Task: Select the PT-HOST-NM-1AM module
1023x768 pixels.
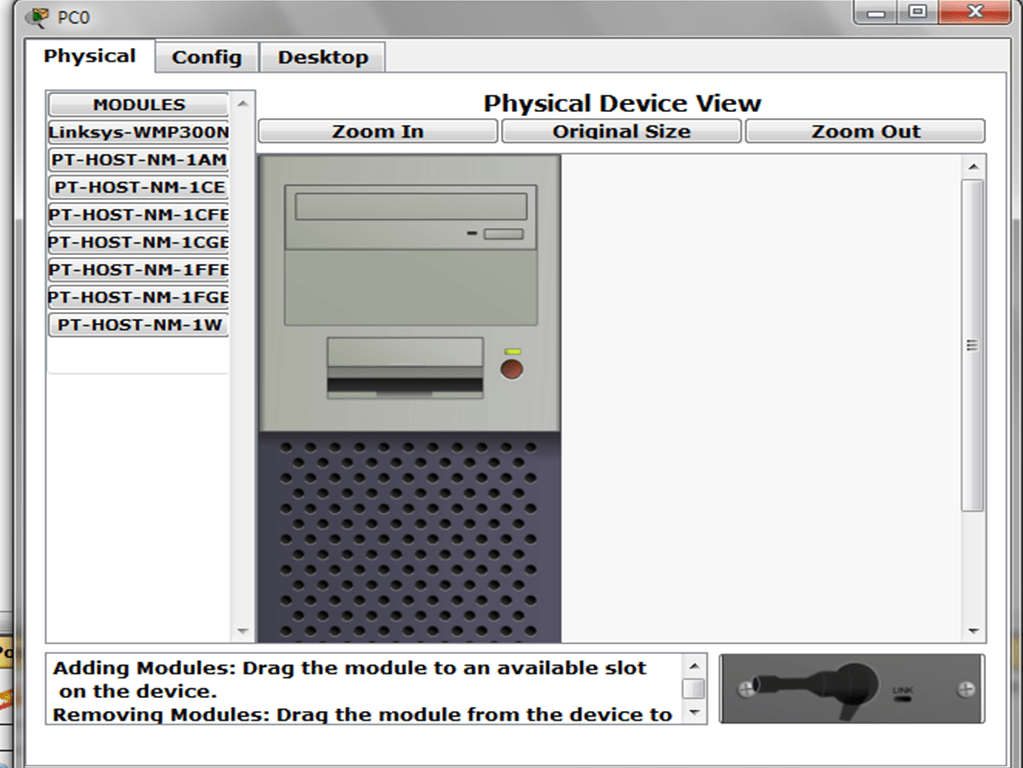Action: click(x=138, y=160)
